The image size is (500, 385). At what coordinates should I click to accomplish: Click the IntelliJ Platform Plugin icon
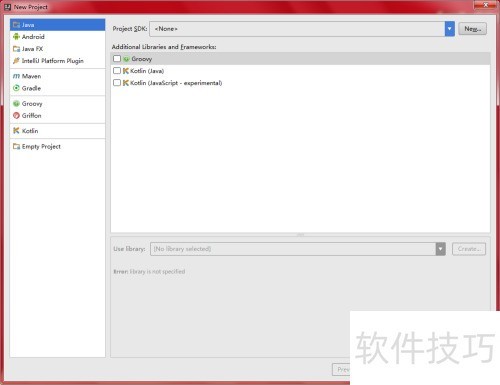pos(16,61)
